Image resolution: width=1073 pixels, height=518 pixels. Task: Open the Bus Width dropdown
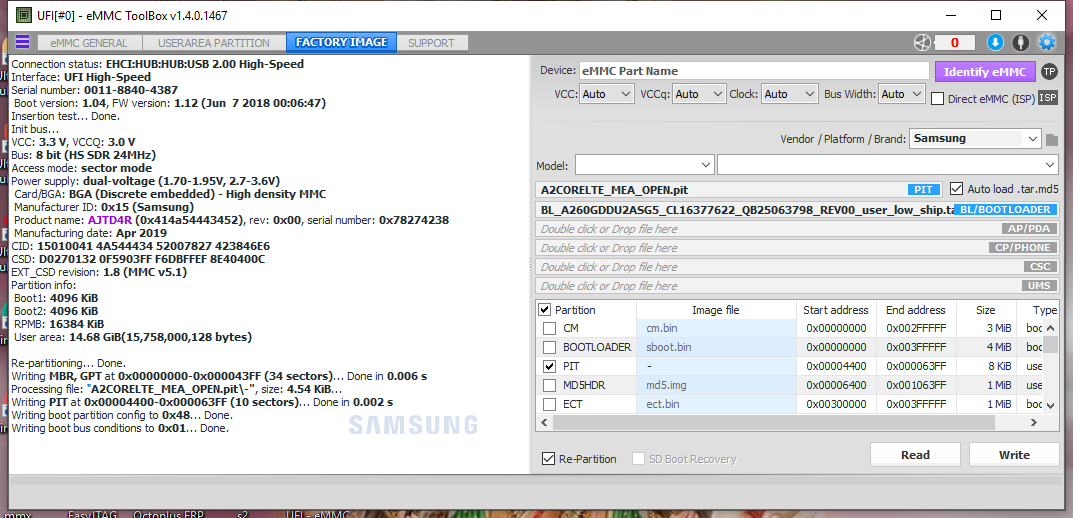[900, 94]
